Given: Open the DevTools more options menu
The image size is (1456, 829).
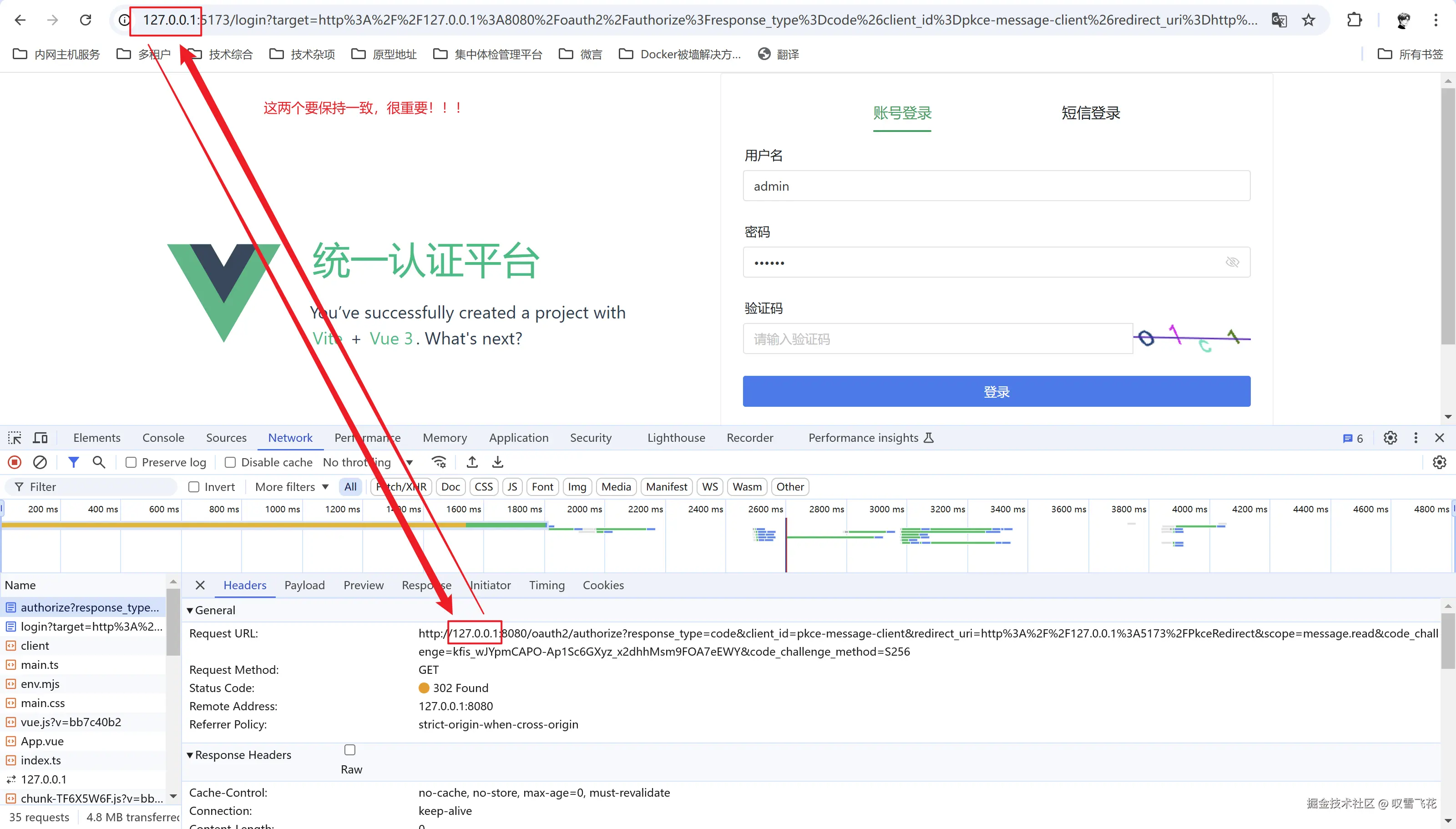Looking at the screenshot, I should pyautogui.click(x=1416, y=438).
